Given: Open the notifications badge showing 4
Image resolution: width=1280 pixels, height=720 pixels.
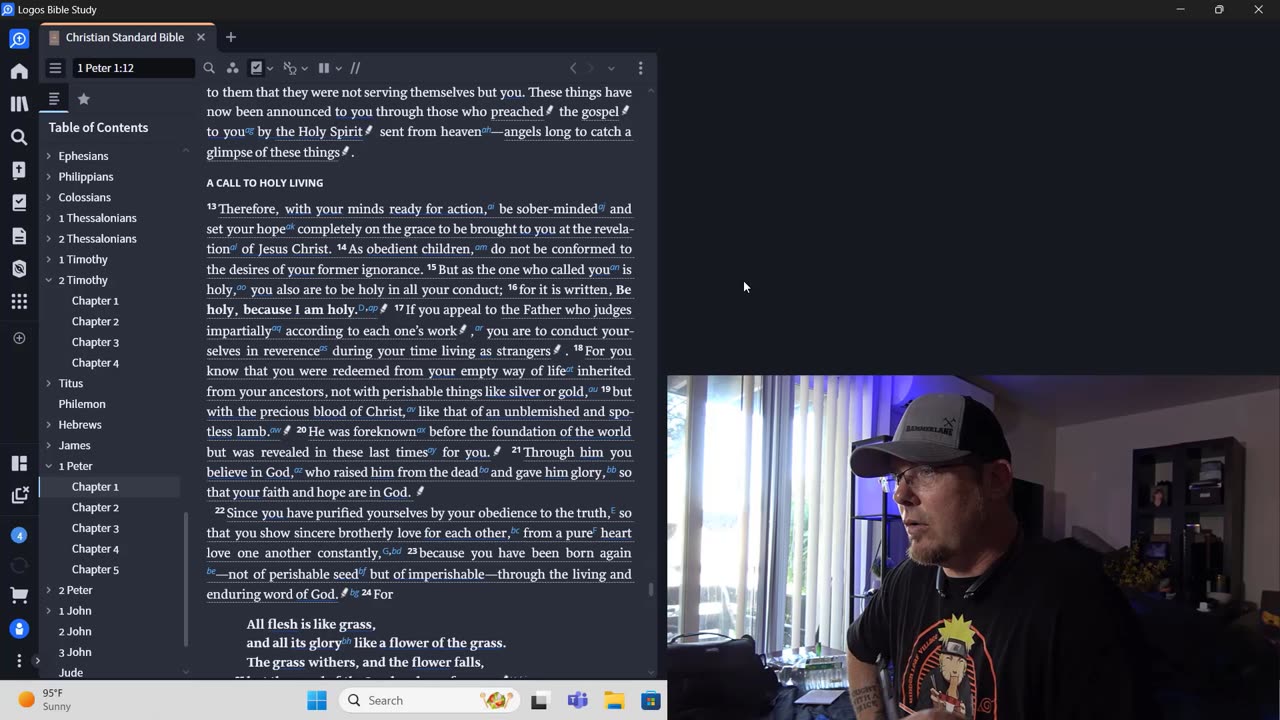Looking at the screenshot, I should click(x=19, y=535).
